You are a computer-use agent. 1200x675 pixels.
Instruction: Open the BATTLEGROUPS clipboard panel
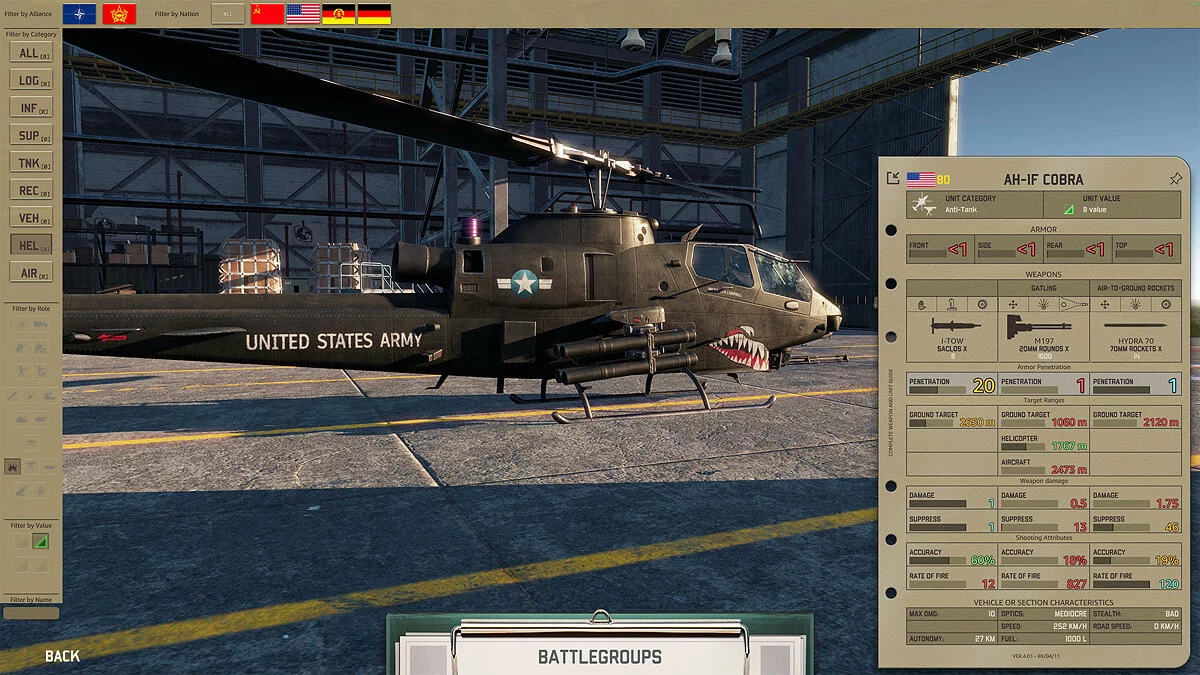coord(599,657)
